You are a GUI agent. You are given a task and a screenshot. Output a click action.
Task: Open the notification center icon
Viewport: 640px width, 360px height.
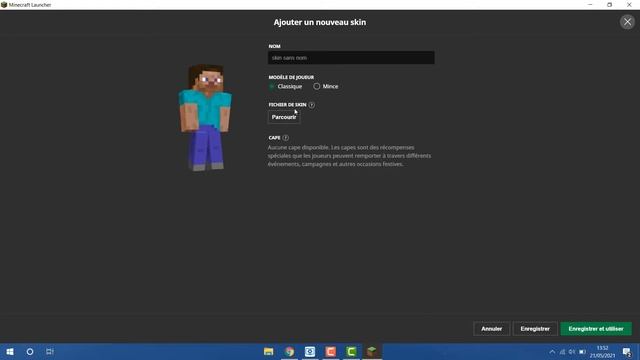point(627,352)
